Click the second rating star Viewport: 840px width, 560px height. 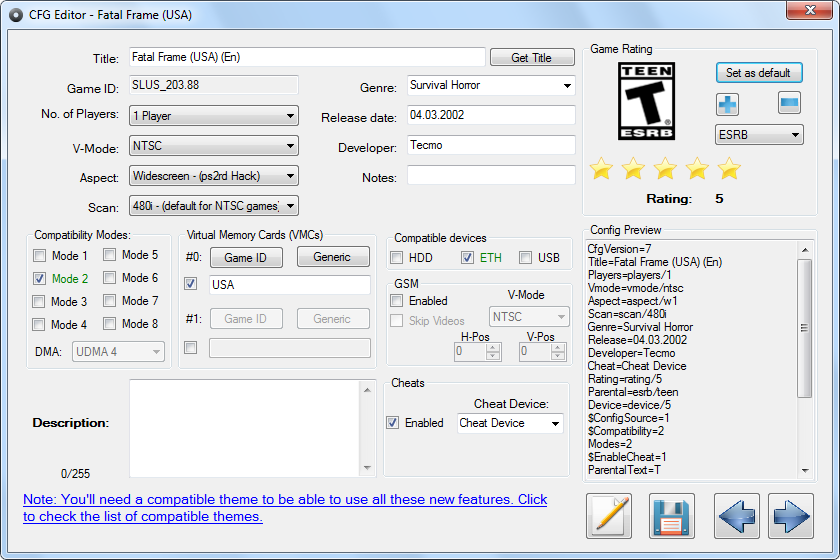coord(633,169)
